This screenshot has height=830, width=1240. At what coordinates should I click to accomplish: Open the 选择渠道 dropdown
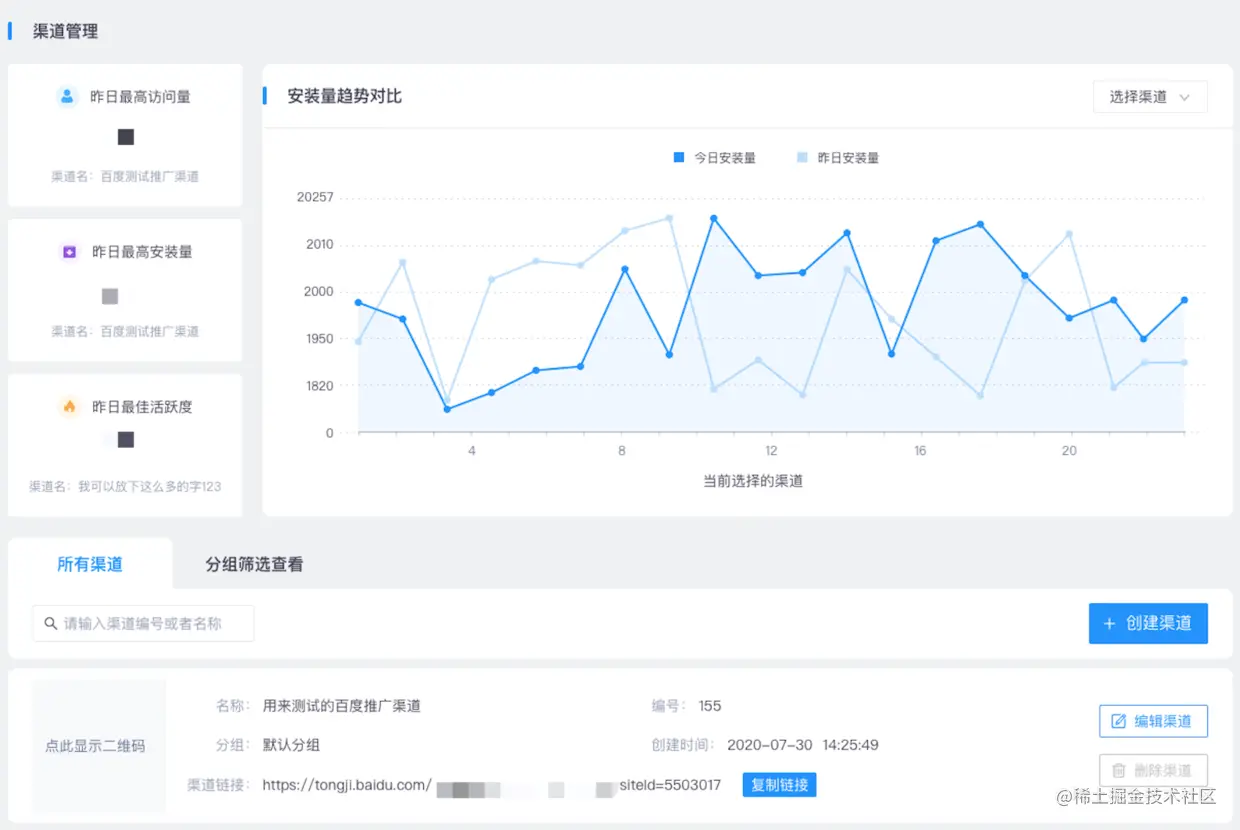point(1150,97)
